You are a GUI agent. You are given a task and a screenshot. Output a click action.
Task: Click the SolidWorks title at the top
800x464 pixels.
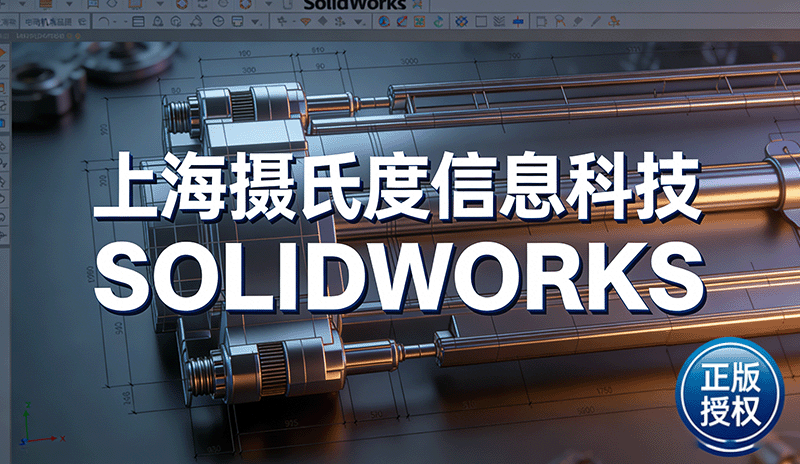pos(353,4)
